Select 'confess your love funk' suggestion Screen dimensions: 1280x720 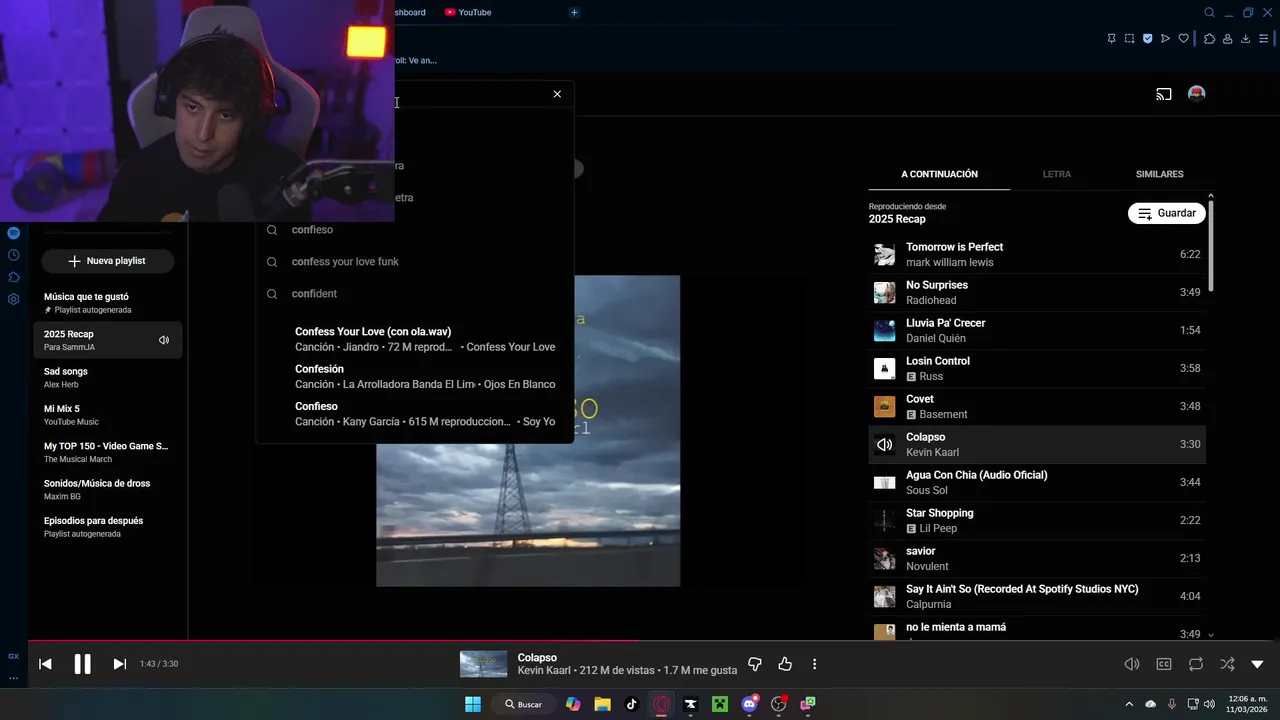coord(414,262)
